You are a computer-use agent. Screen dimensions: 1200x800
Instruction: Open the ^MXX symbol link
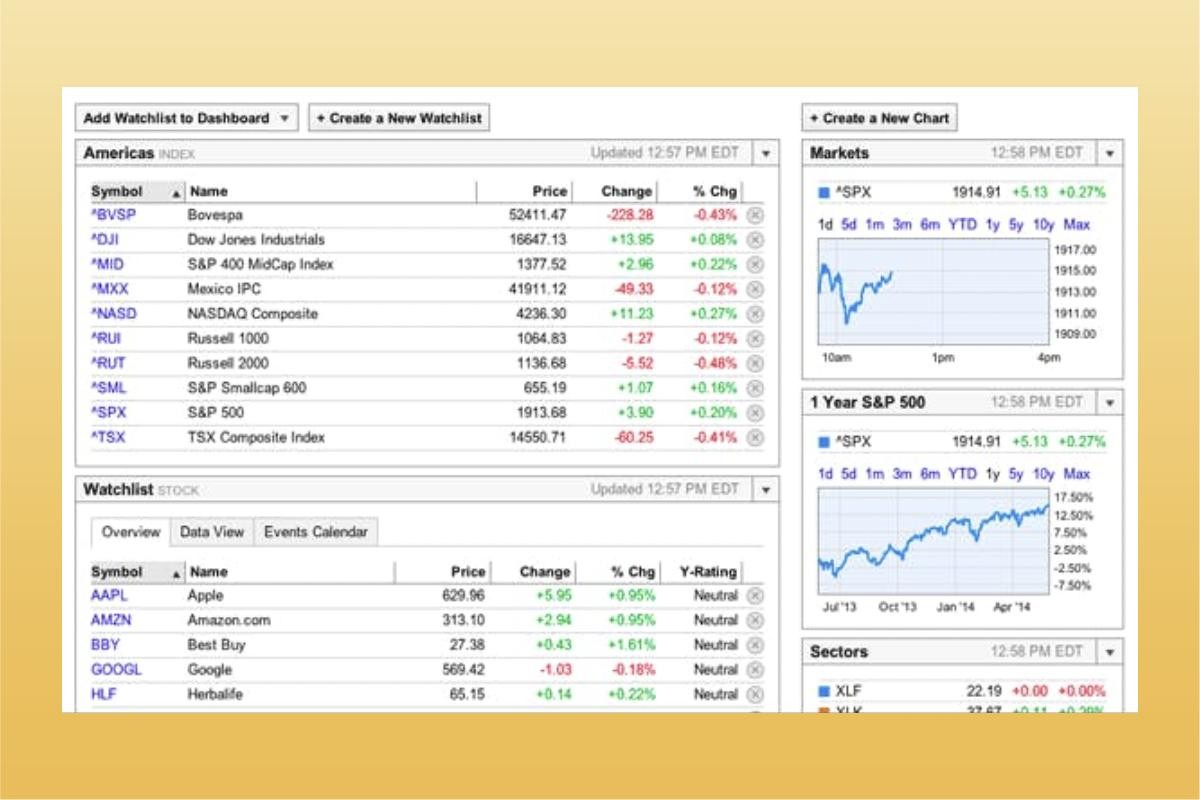109,289
